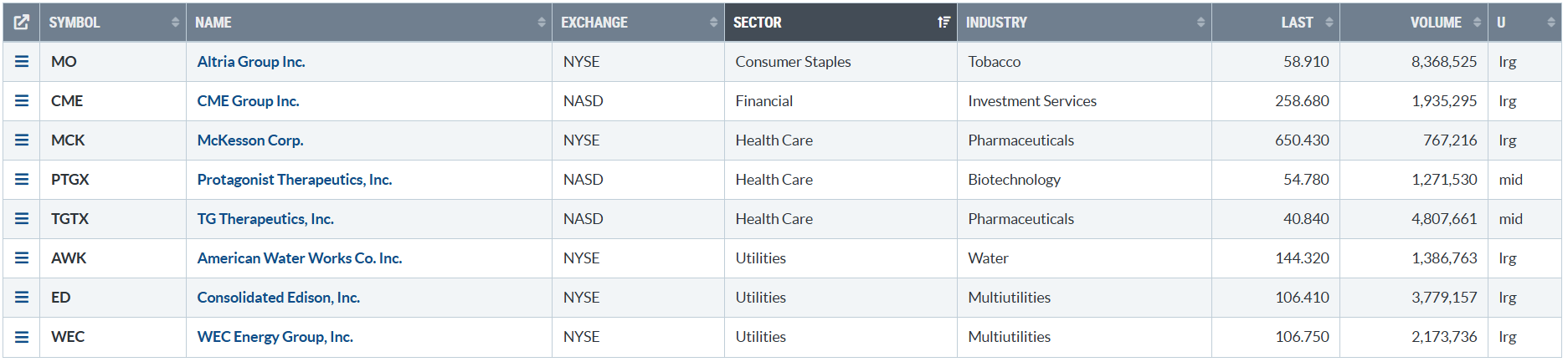
Task: Open row menu icon for PTGX
Action: coord(22,180)
